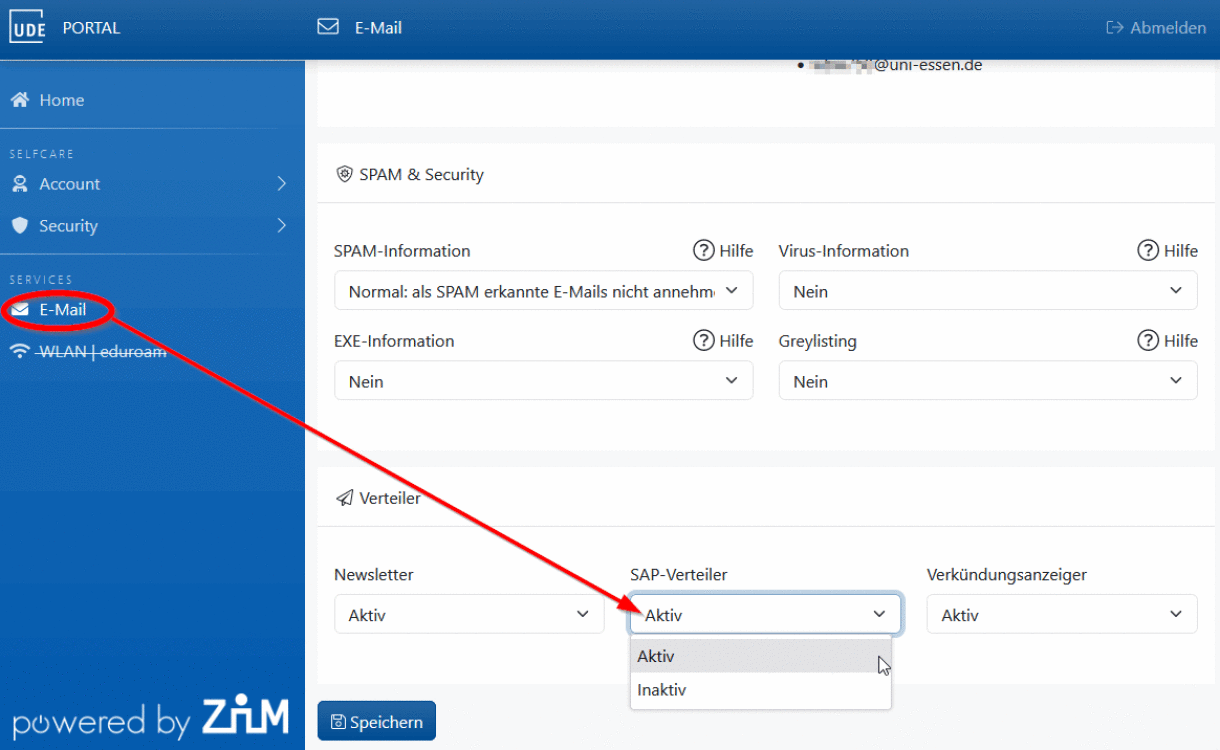
Task: Click Abmelden to log out
Action: (1156, 28)
